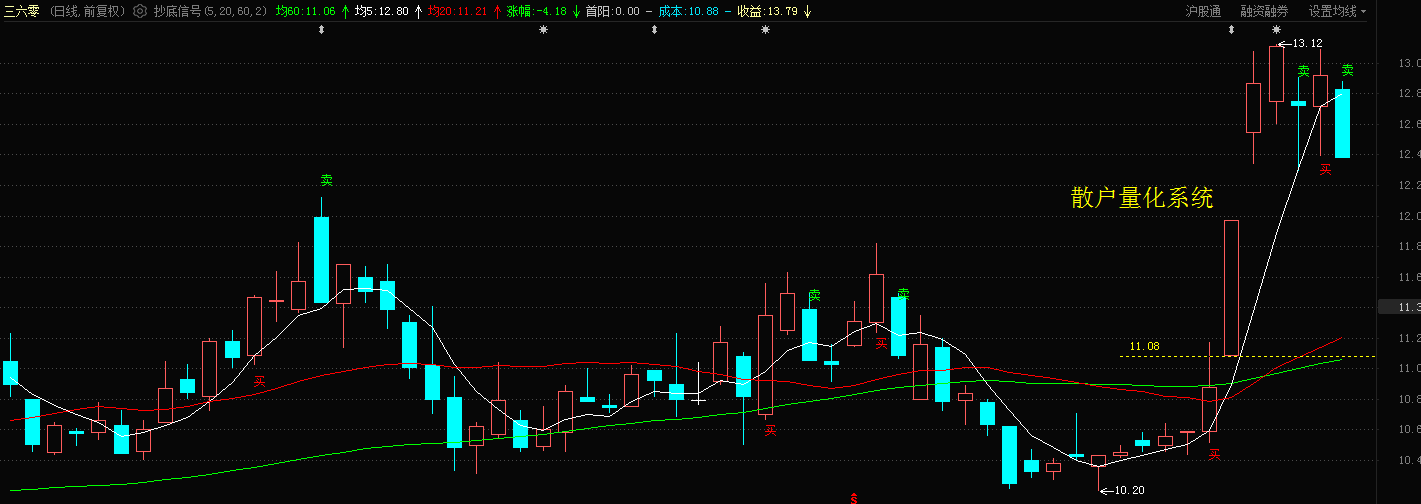The height and width of the screenshot is (504, 1421).
Task: Click the dollar sign marker at the chart bottom
Action: click(x=853, y=497)
